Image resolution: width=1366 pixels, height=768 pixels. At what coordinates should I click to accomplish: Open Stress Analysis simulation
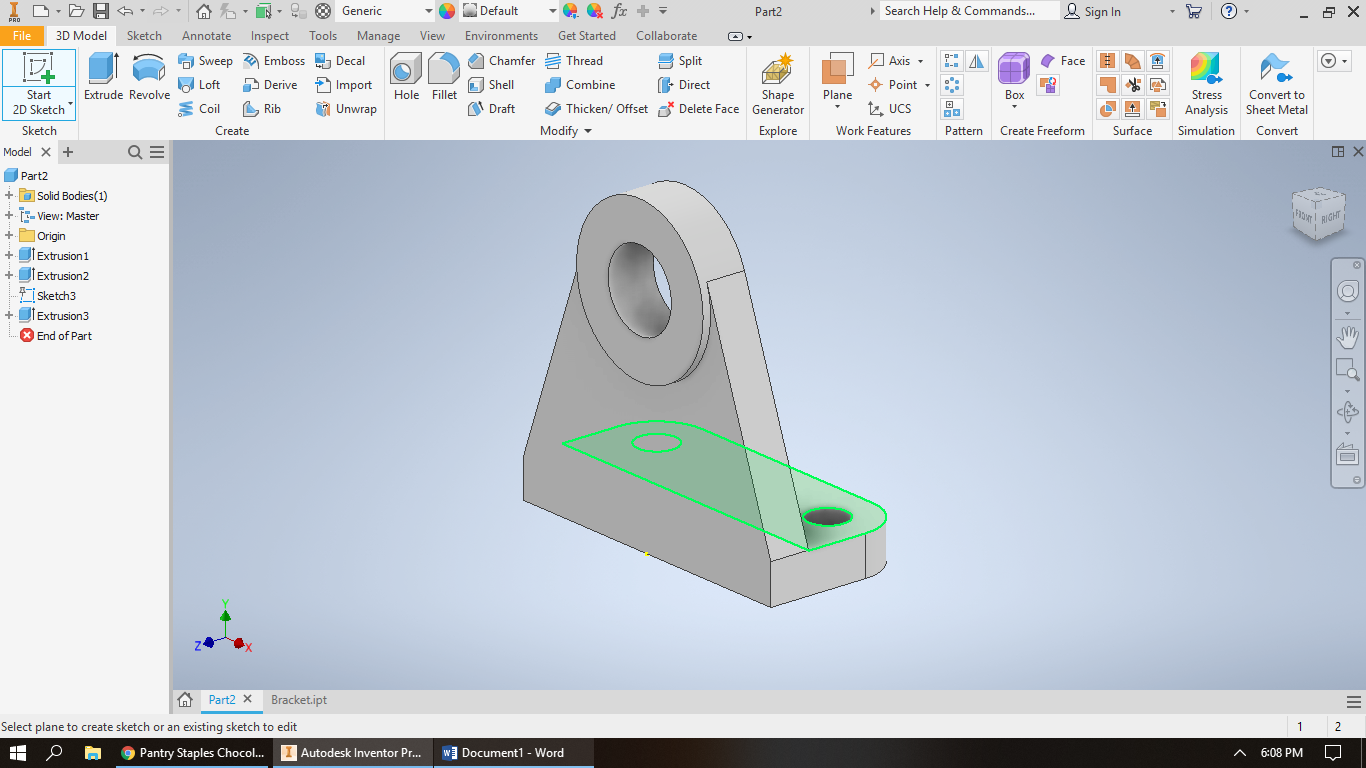pos(1206,85)
